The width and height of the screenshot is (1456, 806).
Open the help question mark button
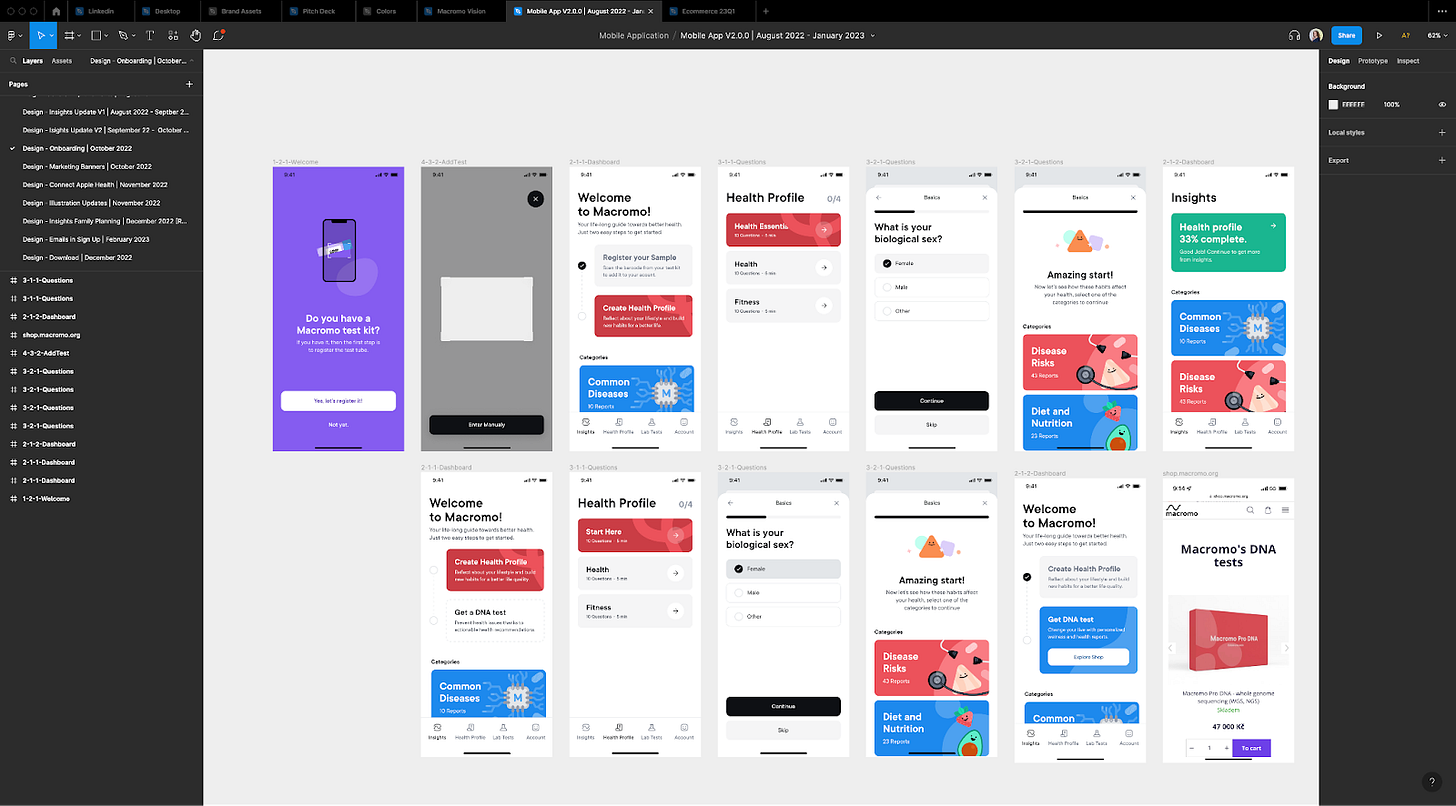coord(1431,782)
